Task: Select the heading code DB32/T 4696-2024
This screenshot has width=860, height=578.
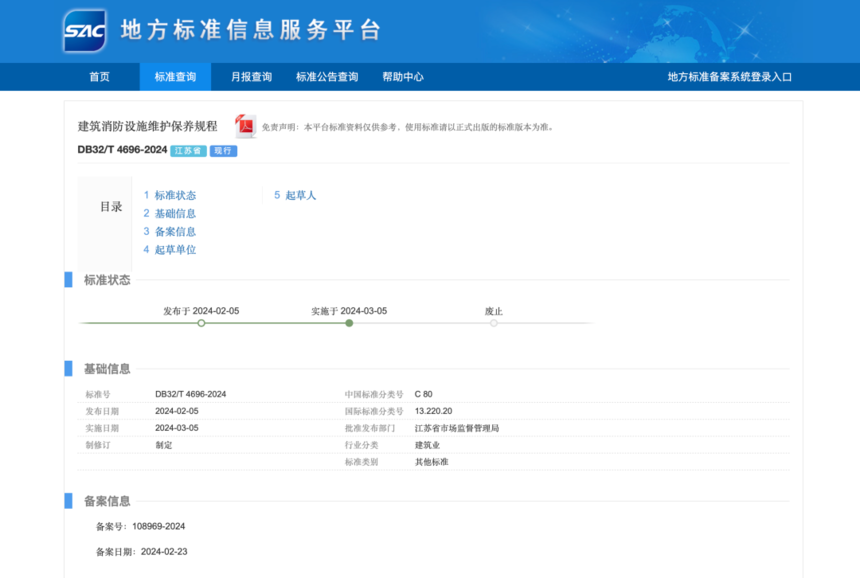Action: click(122, 150)
